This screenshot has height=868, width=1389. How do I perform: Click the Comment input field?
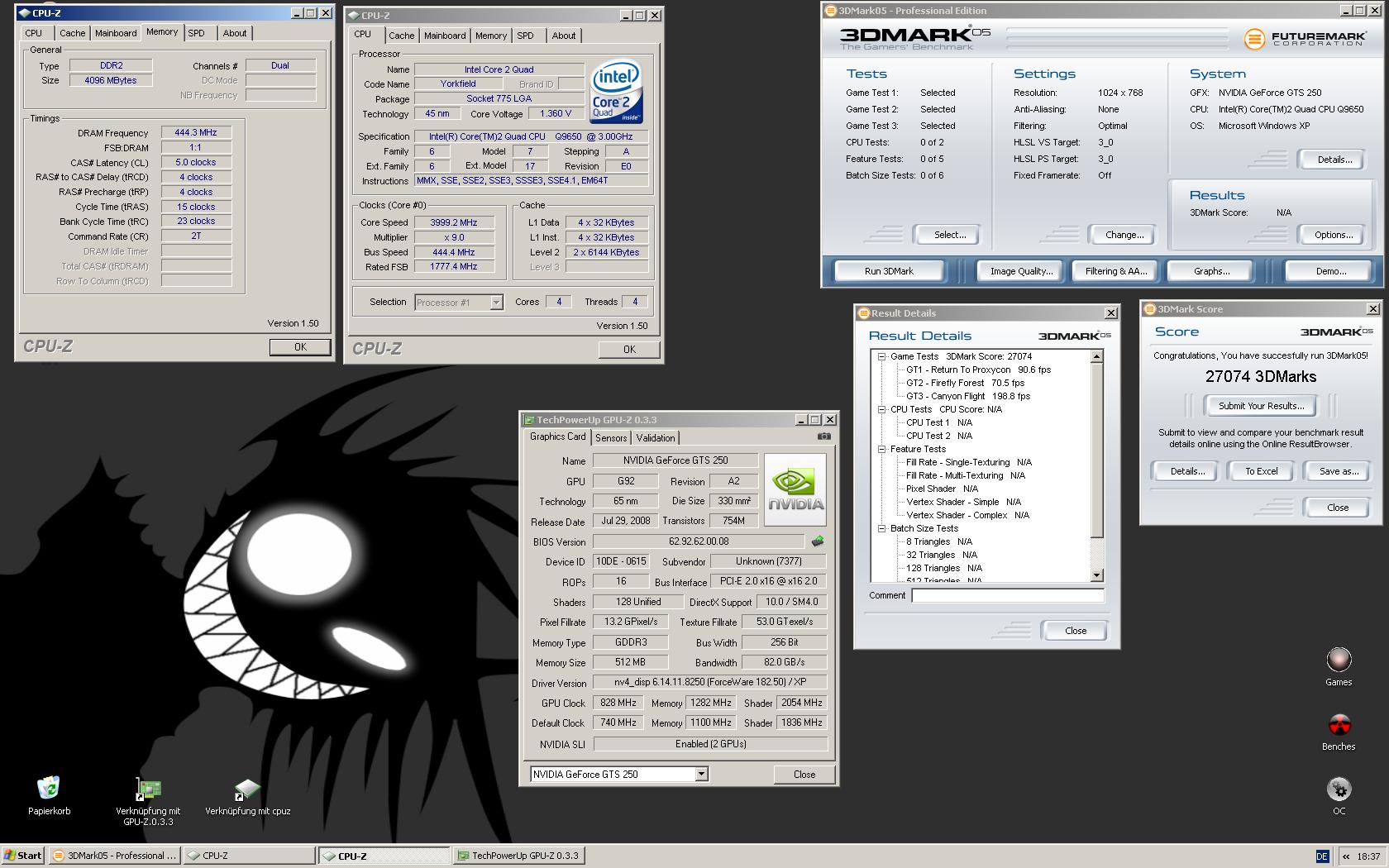tap(1008, 595)
